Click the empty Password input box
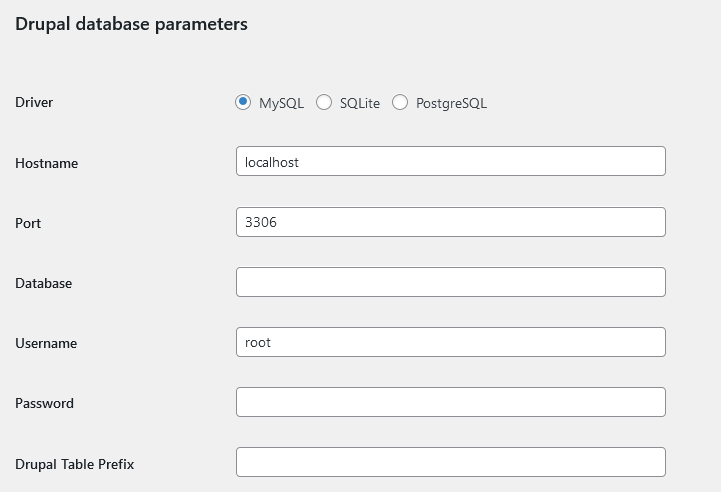The image size is (721, 492). click(x=450, y=402)
